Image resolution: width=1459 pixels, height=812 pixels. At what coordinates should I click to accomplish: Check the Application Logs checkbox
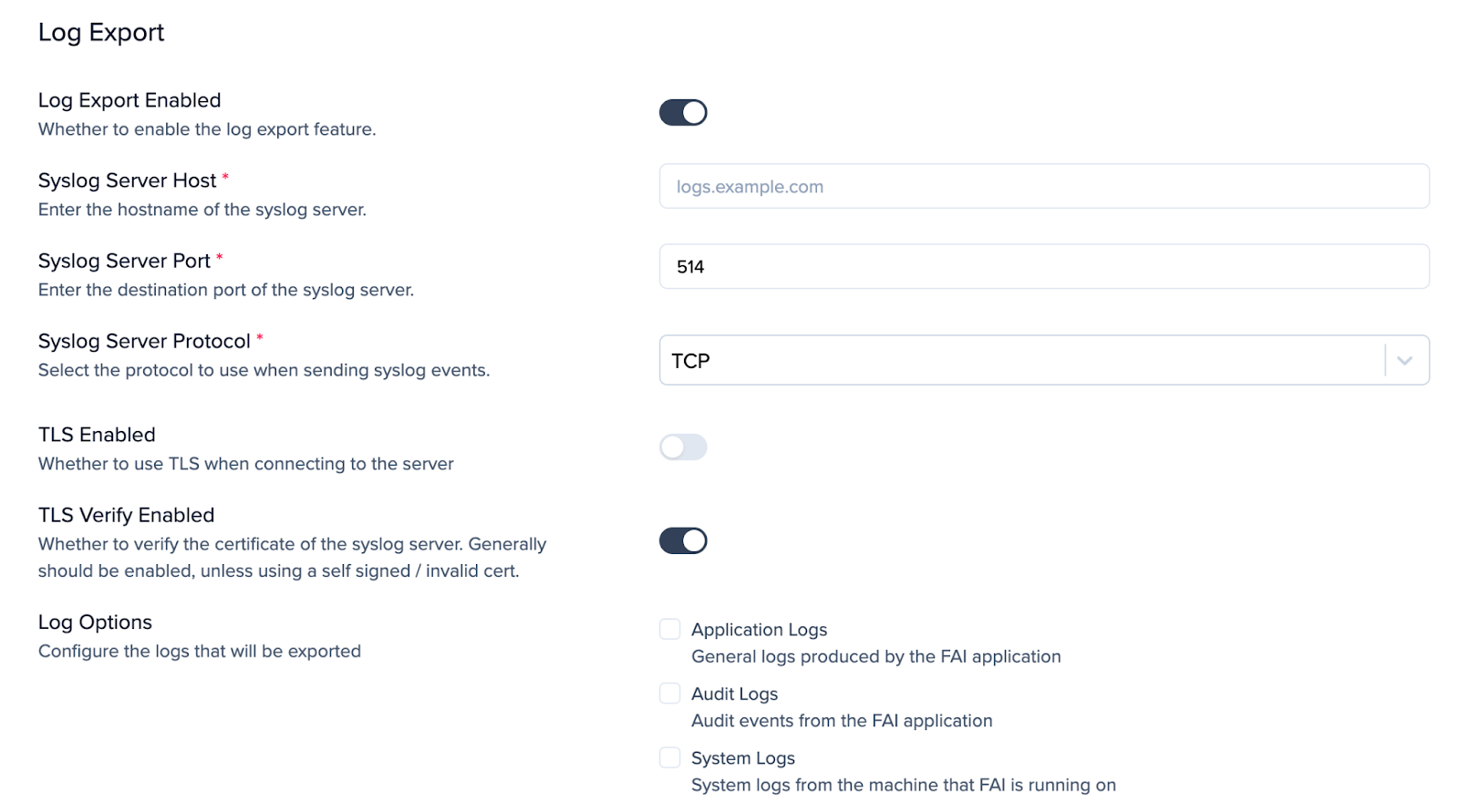669,628
